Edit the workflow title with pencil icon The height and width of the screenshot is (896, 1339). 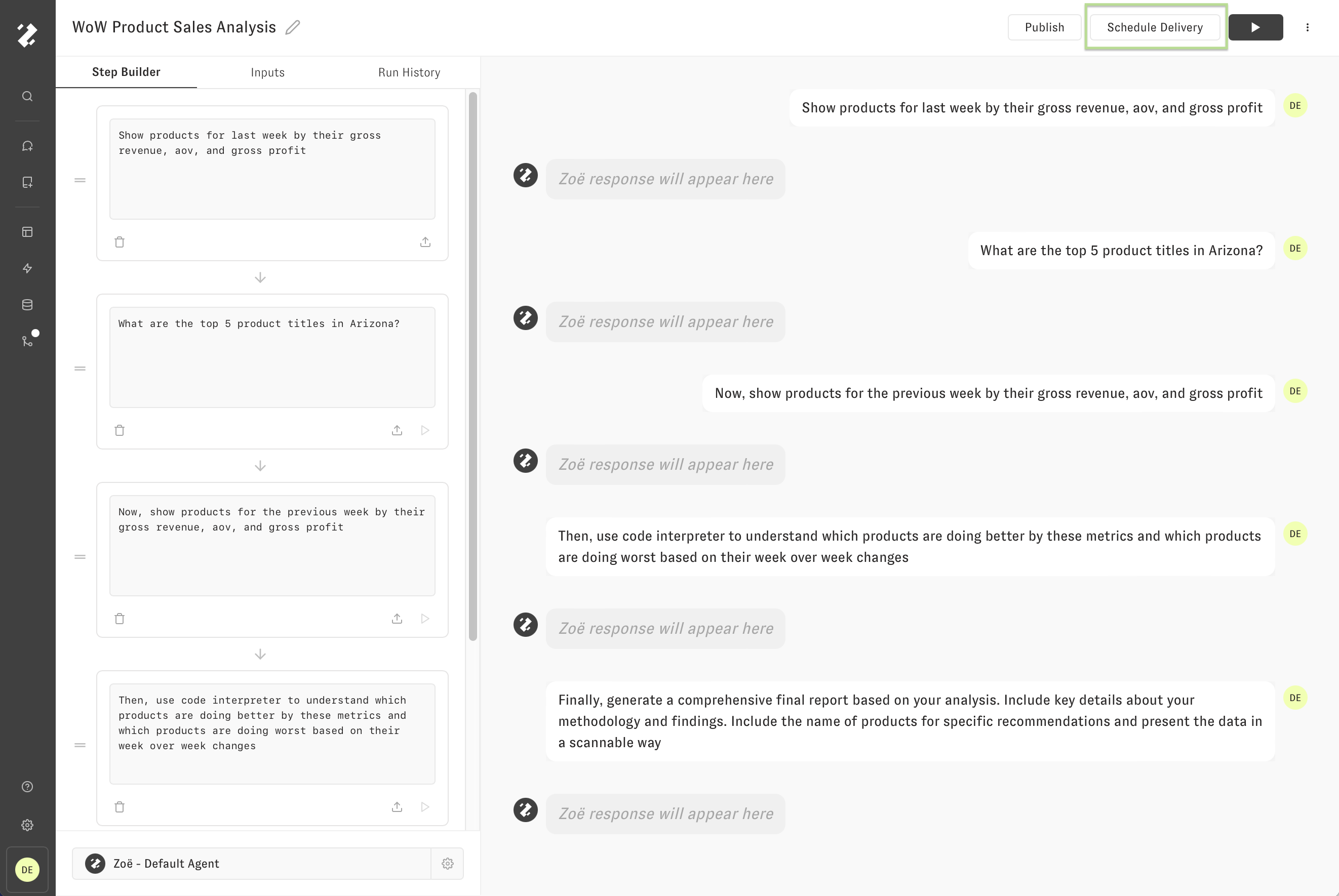(x=293, y=27)
